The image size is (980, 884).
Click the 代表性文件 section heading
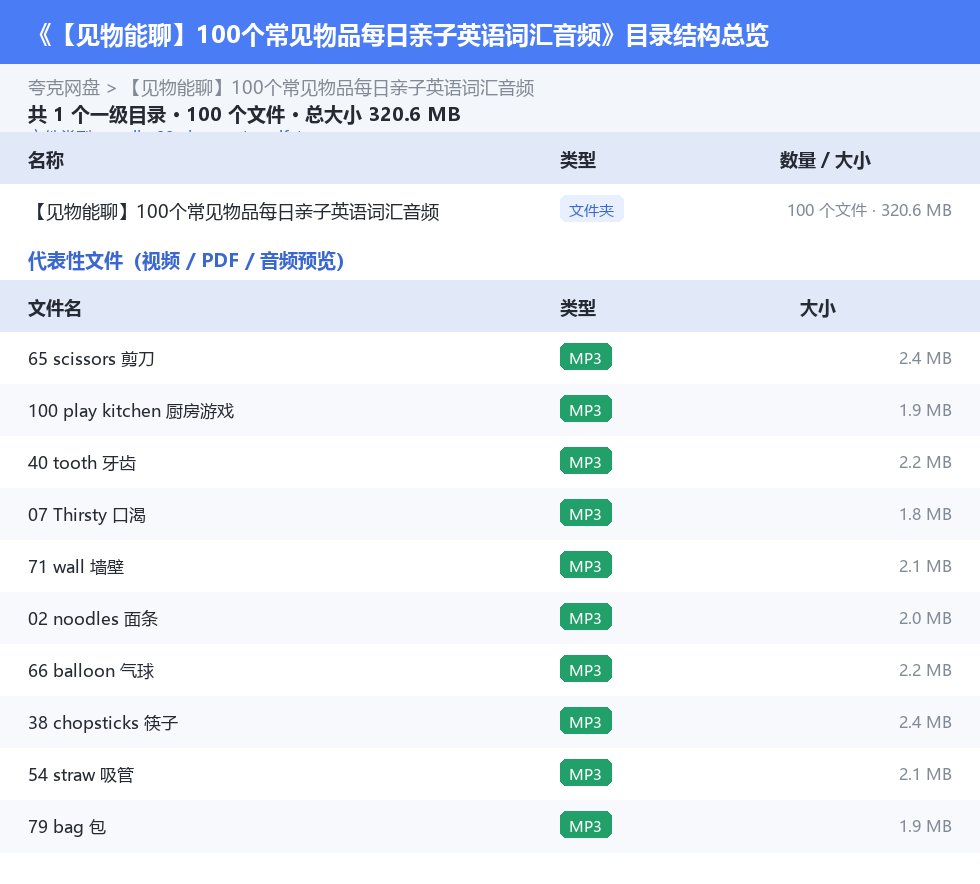point(186,261)
